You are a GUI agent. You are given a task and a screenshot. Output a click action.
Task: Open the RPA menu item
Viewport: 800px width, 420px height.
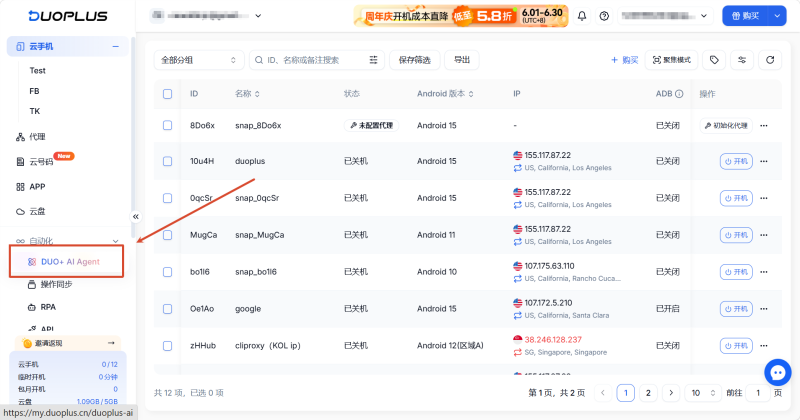[x=42, y=307]
